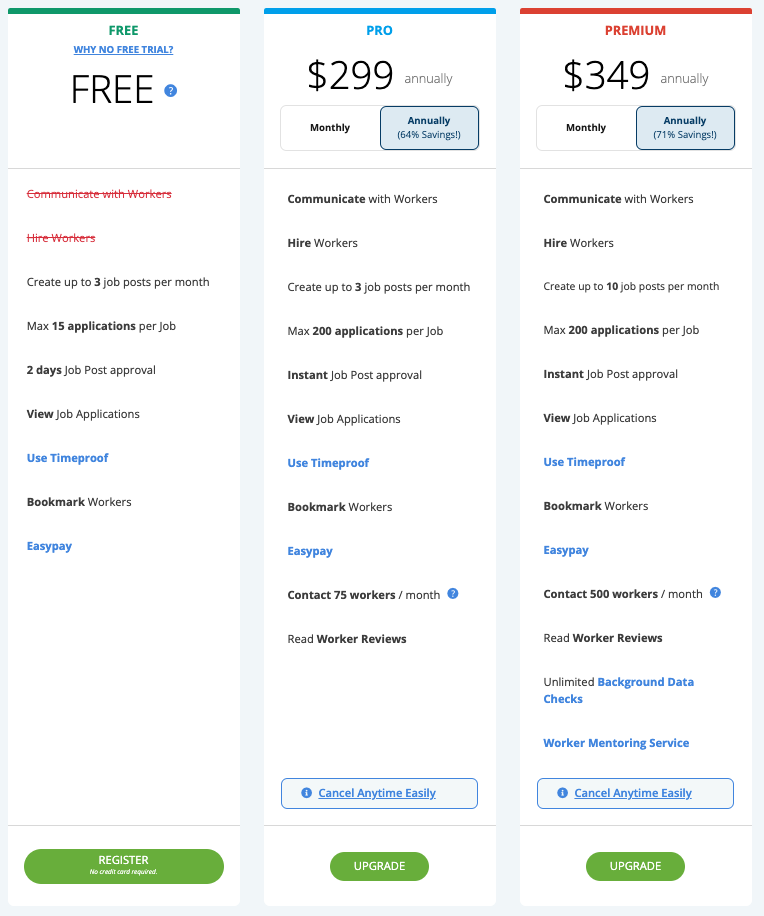Open the FREE plan help tooltip icon
The width and height of the screenshot is (764, 916).
170,91
